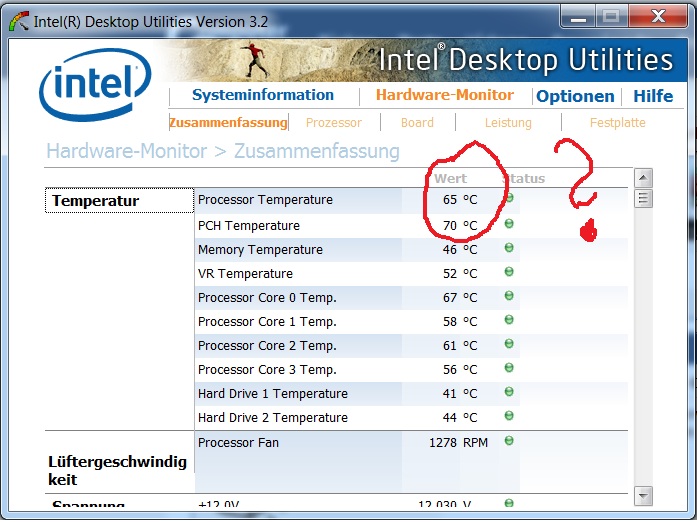697x522 pixels.
Task: Open the Board sub-tab
Action: [417, 123]
